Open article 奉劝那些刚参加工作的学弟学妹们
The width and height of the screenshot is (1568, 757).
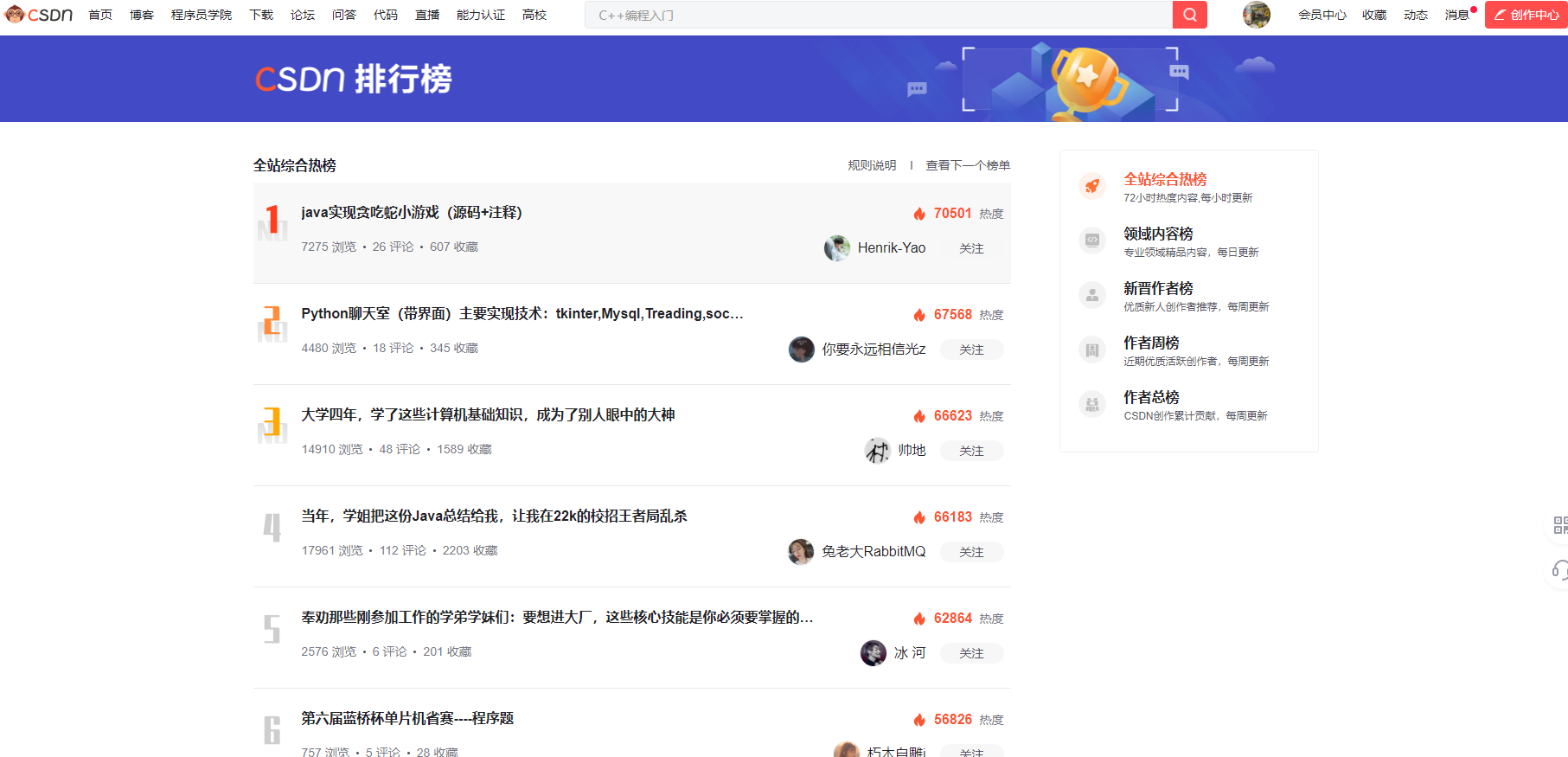coord(557,618)
